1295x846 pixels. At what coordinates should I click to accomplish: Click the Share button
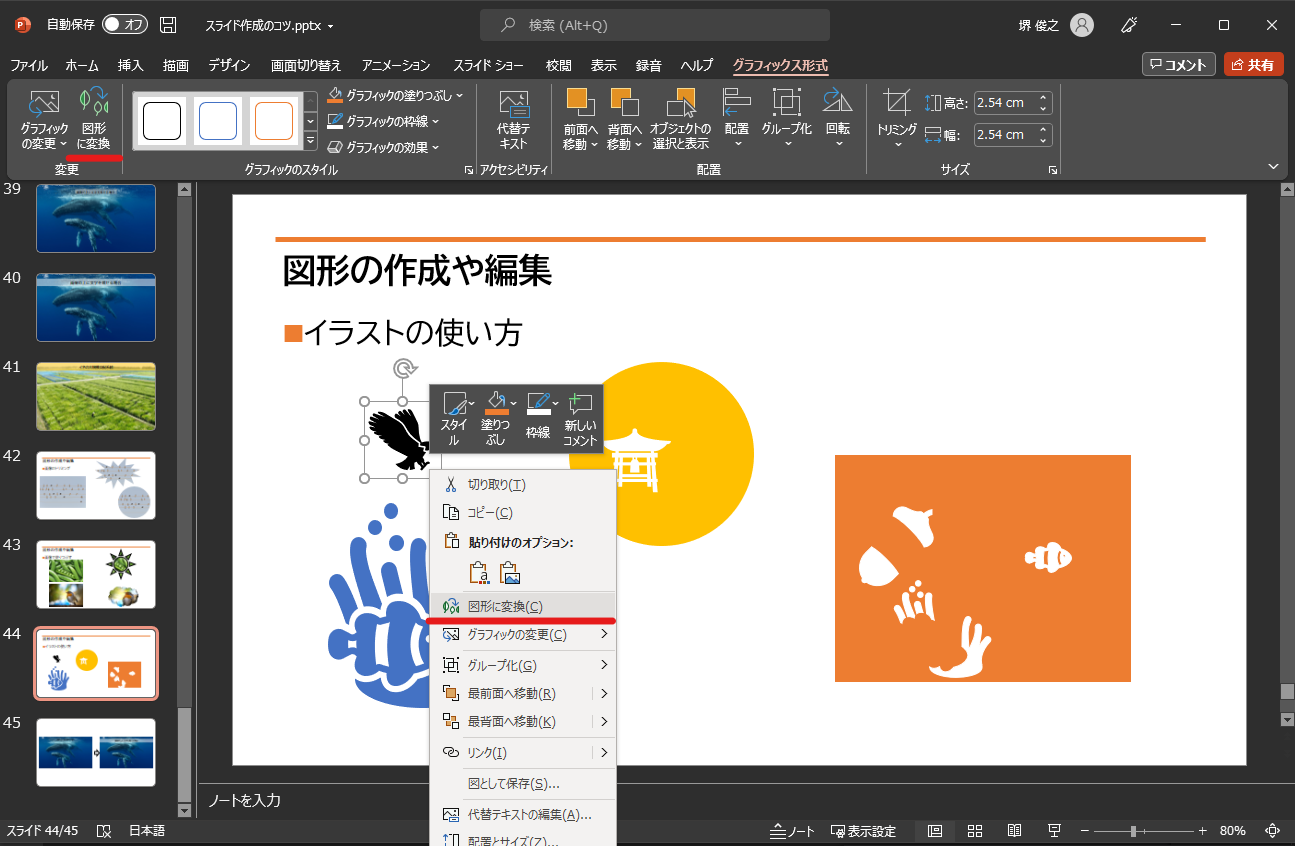click(x=1253, y=65)
